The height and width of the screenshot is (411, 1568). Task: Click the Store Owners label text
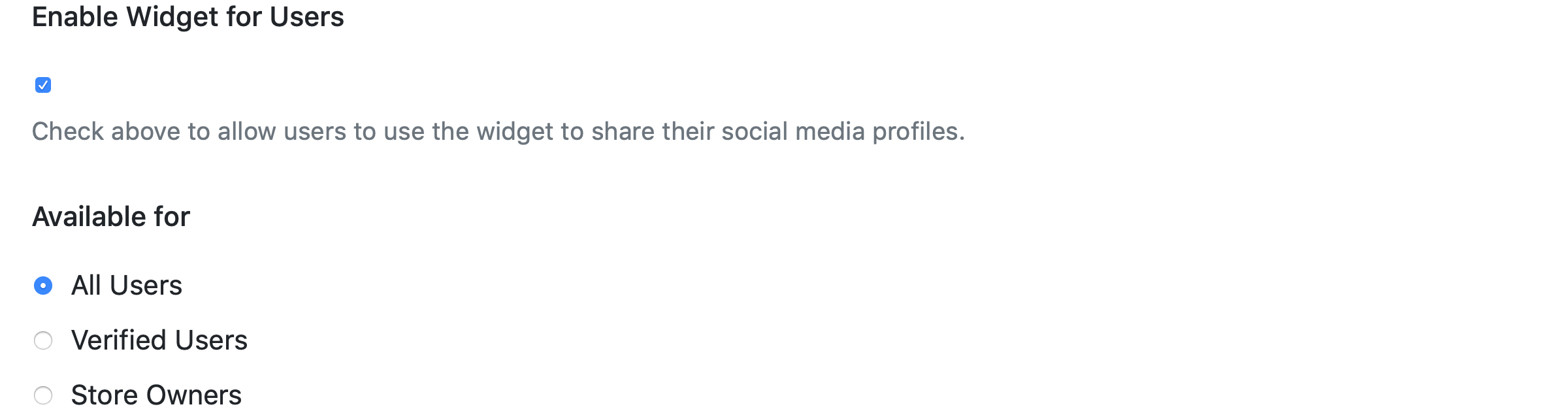[x=156, y=395]
